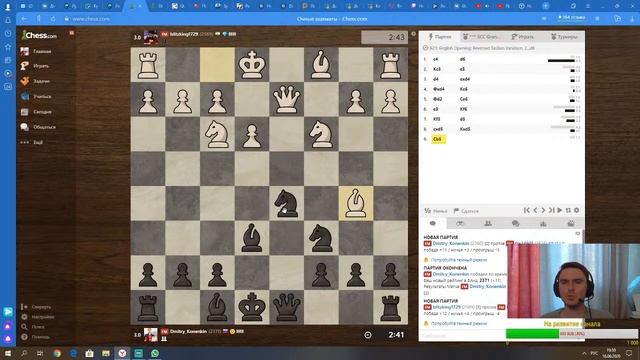Click the blitzking1729 name in the chat
Screen dimensions: 640x360
point(447,307)
